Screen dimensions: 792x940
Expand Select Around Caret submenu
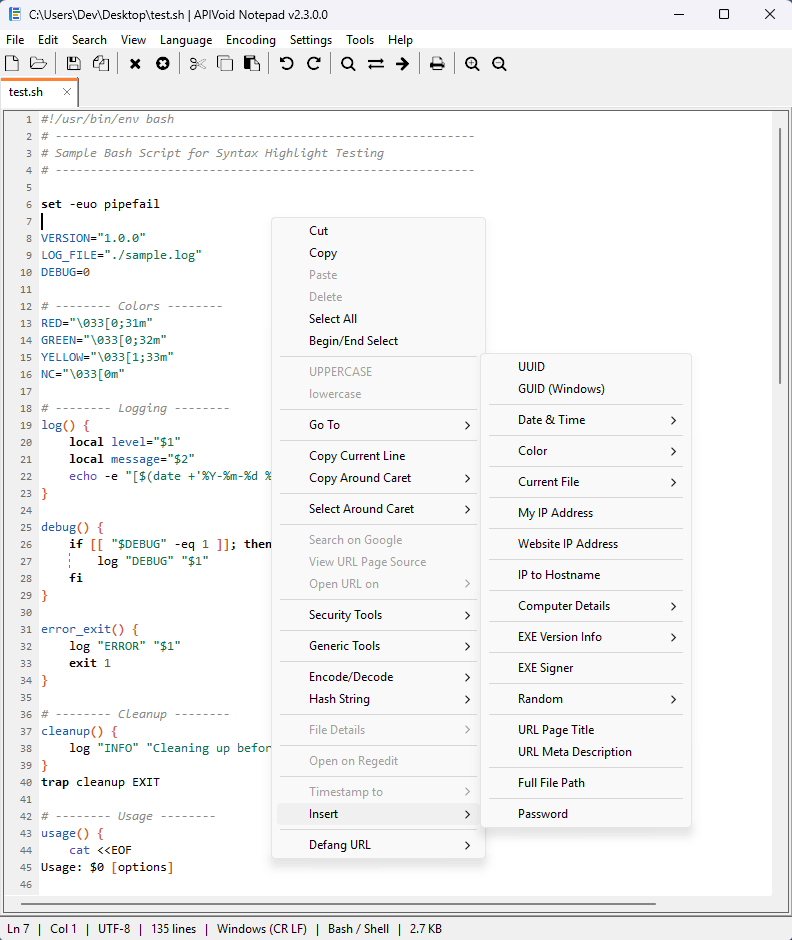(x=378, y=509)
